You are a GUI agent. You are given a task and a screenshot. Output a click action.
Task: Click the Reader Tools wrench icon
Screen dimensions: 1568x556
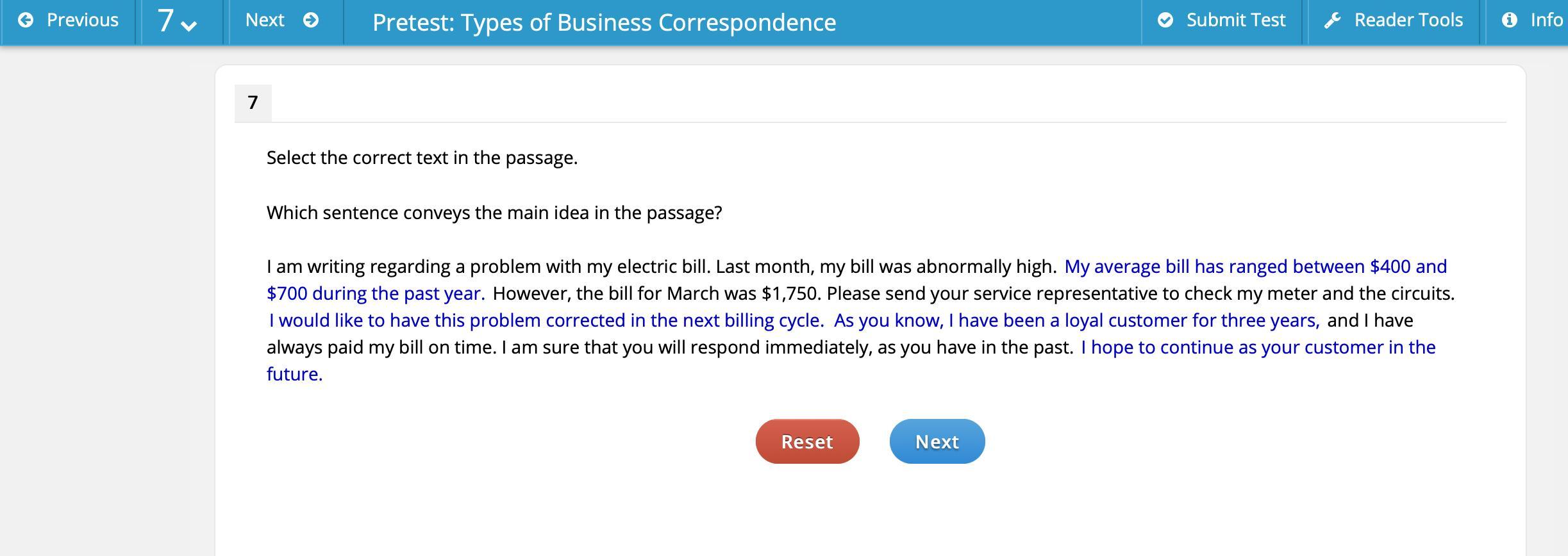click(1333, 20)
